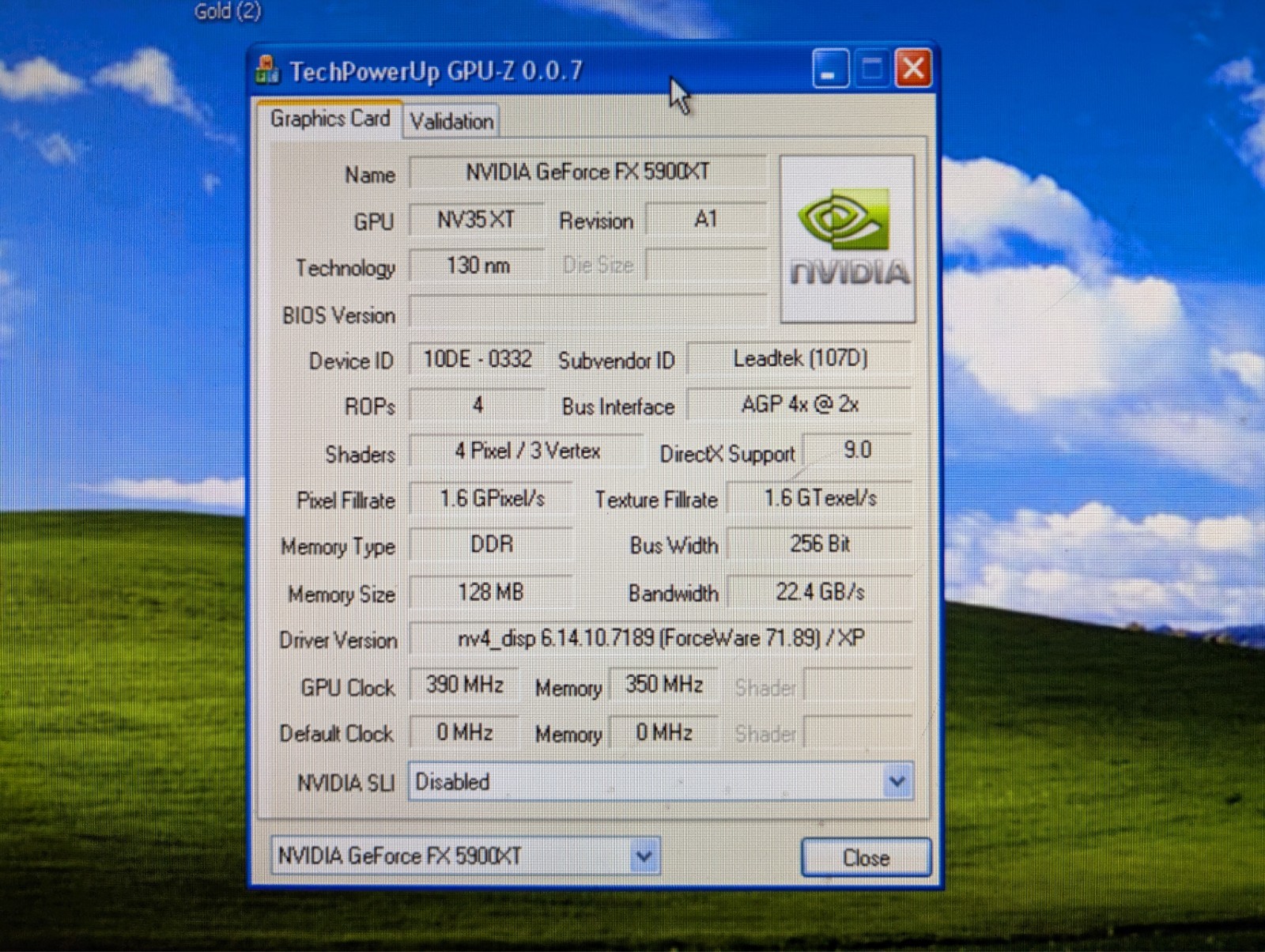Viewport: 1265px width, 952px height.
Task: Click the Revision field A1
Action: (706, 219)
